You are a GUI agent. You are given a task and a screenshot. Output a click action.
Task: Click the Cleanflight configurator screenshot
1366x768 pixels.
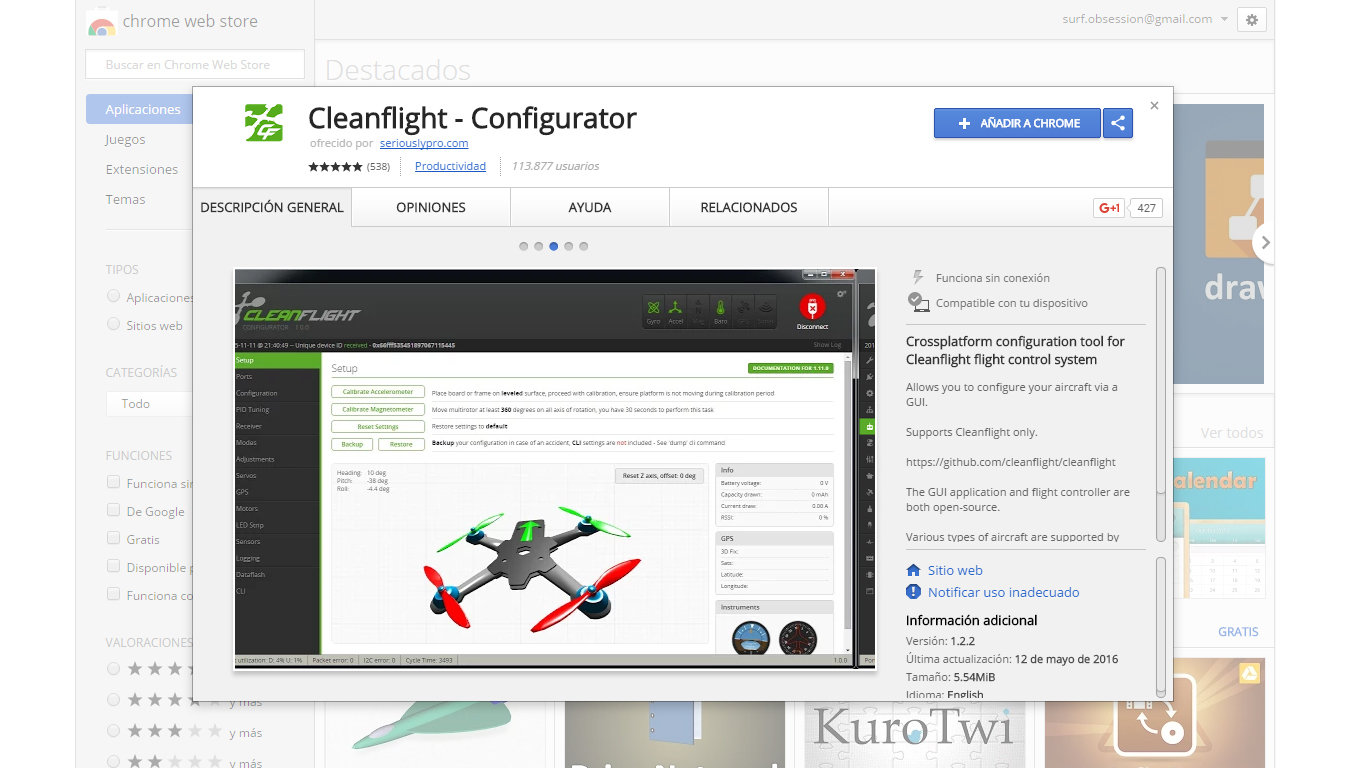click(x=555, y=469)
